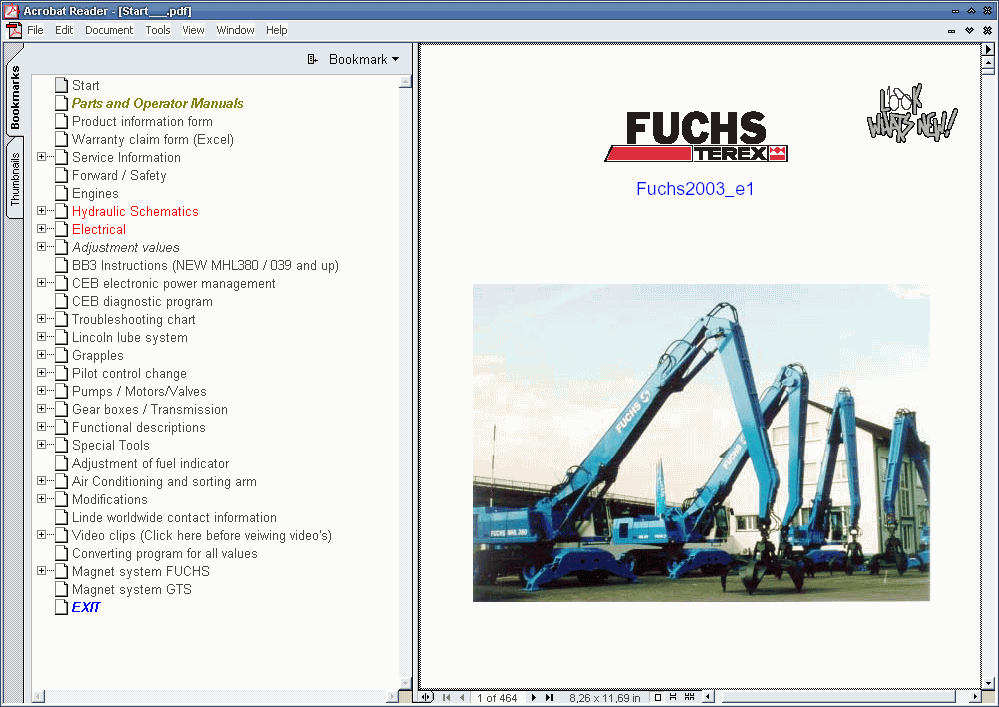The image size is (999, 707).
Task: Click the bookmark page icon beside Start
Action: (x=61, y=85)
